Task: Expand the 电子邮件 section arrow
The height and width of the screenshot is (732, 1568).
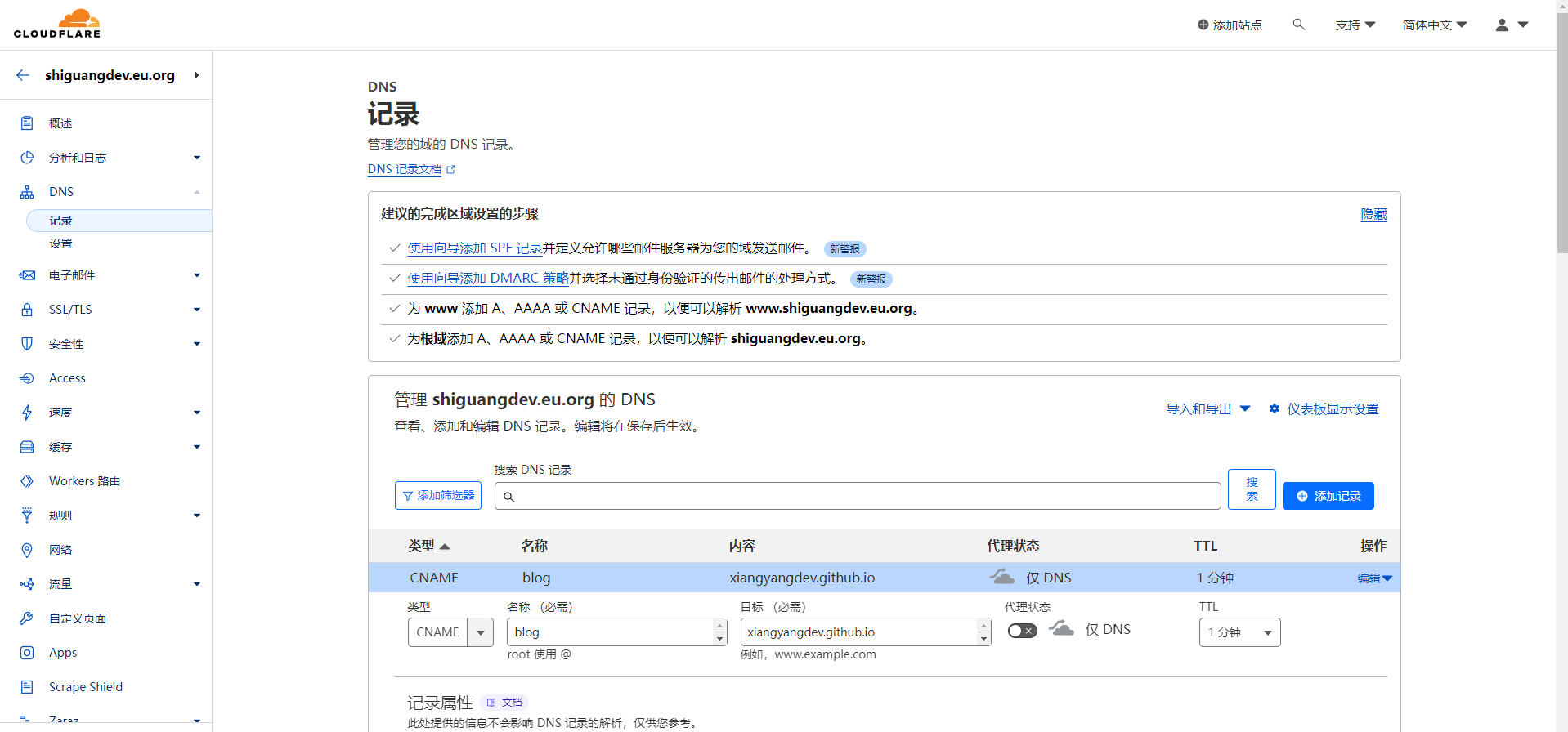Action: 196,275
